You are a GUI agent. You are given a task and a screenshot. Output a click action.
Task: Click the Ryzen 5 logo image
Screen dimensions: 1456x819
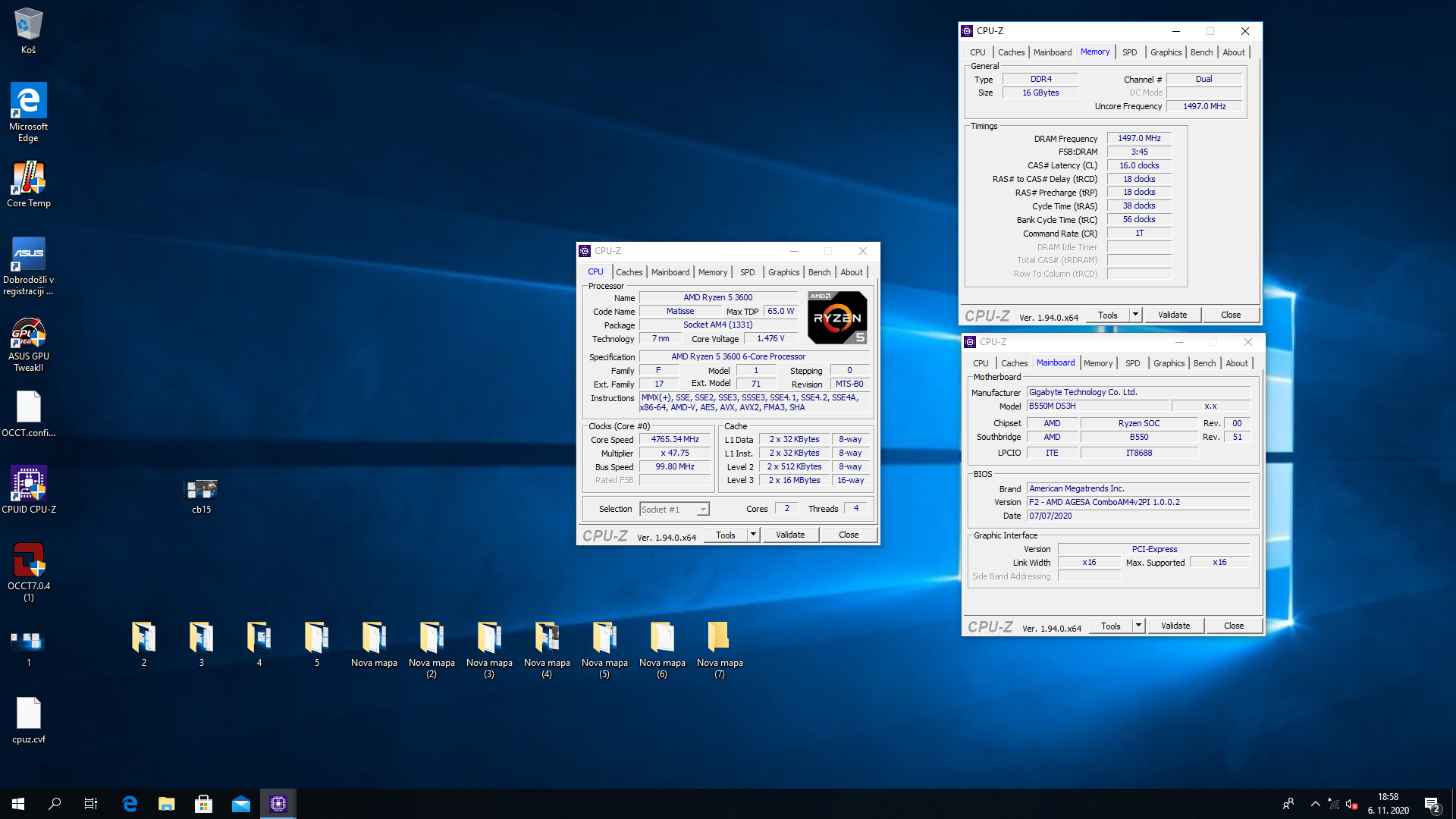pyautogui.click(x=837, y=318)
